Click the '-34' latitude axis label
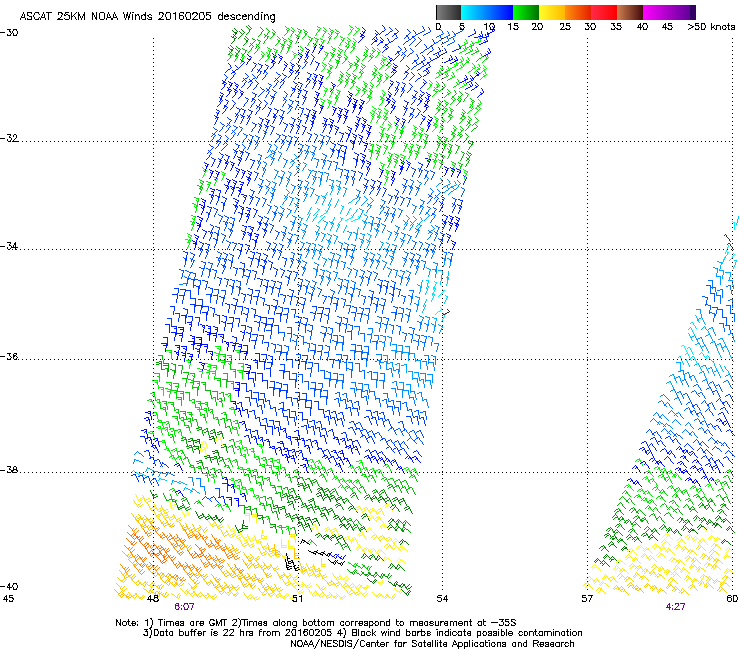 tap(9, 246)
